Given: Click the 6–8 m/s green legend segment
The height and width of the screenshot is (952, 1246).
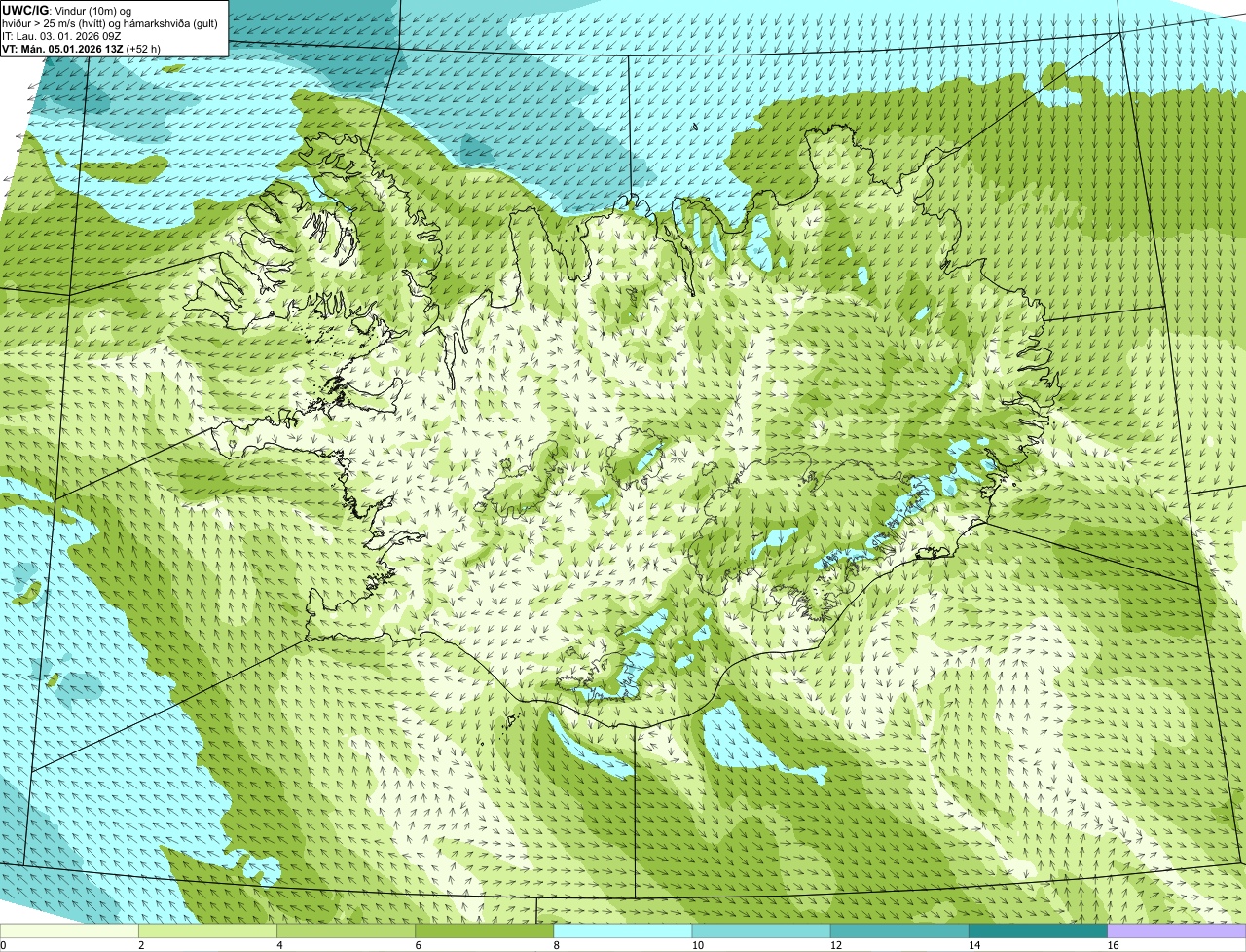Looking at the screenshot, I should point(485,932).
